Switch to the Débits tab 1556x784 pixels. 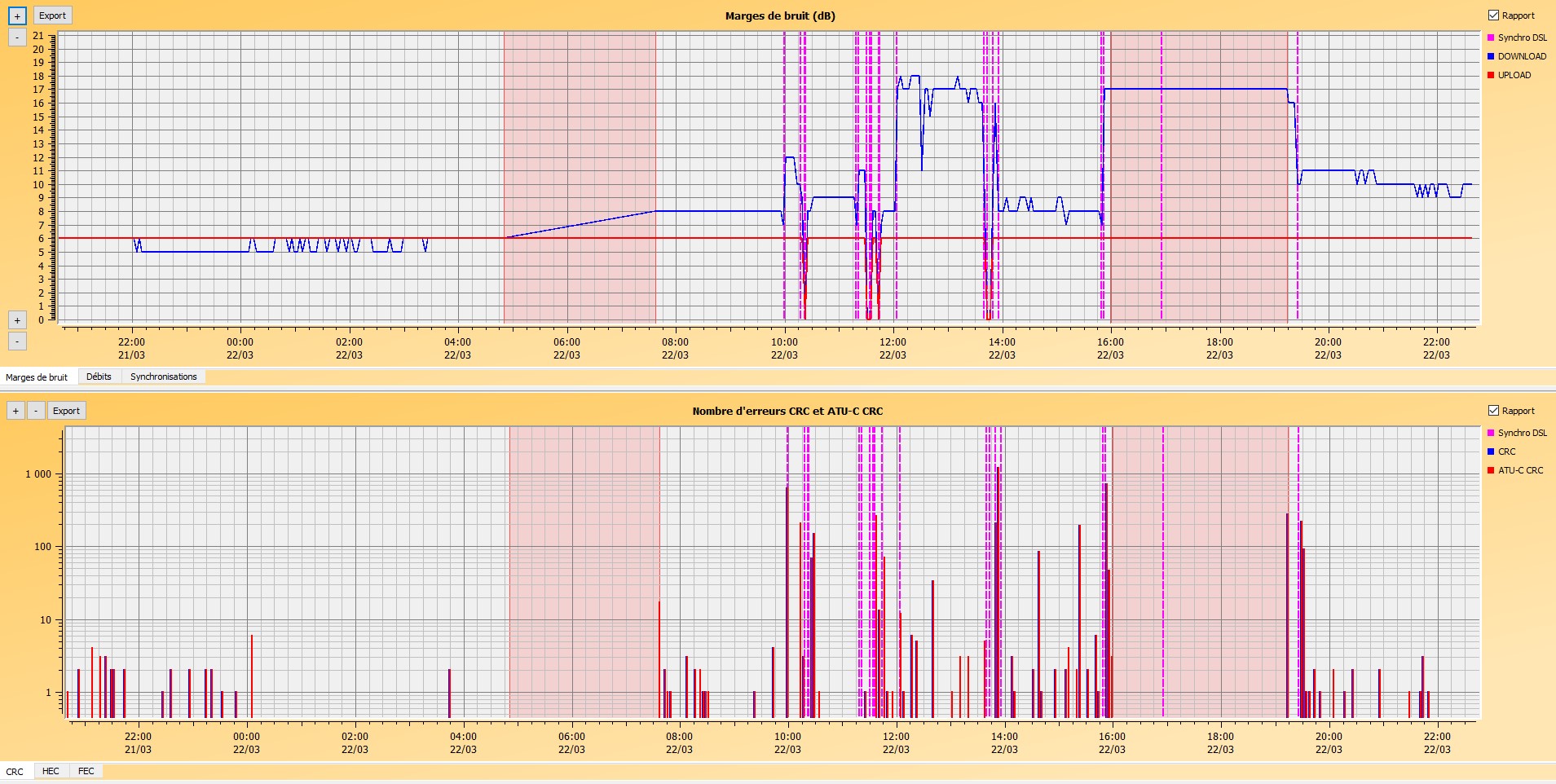[x=99, y=377]
